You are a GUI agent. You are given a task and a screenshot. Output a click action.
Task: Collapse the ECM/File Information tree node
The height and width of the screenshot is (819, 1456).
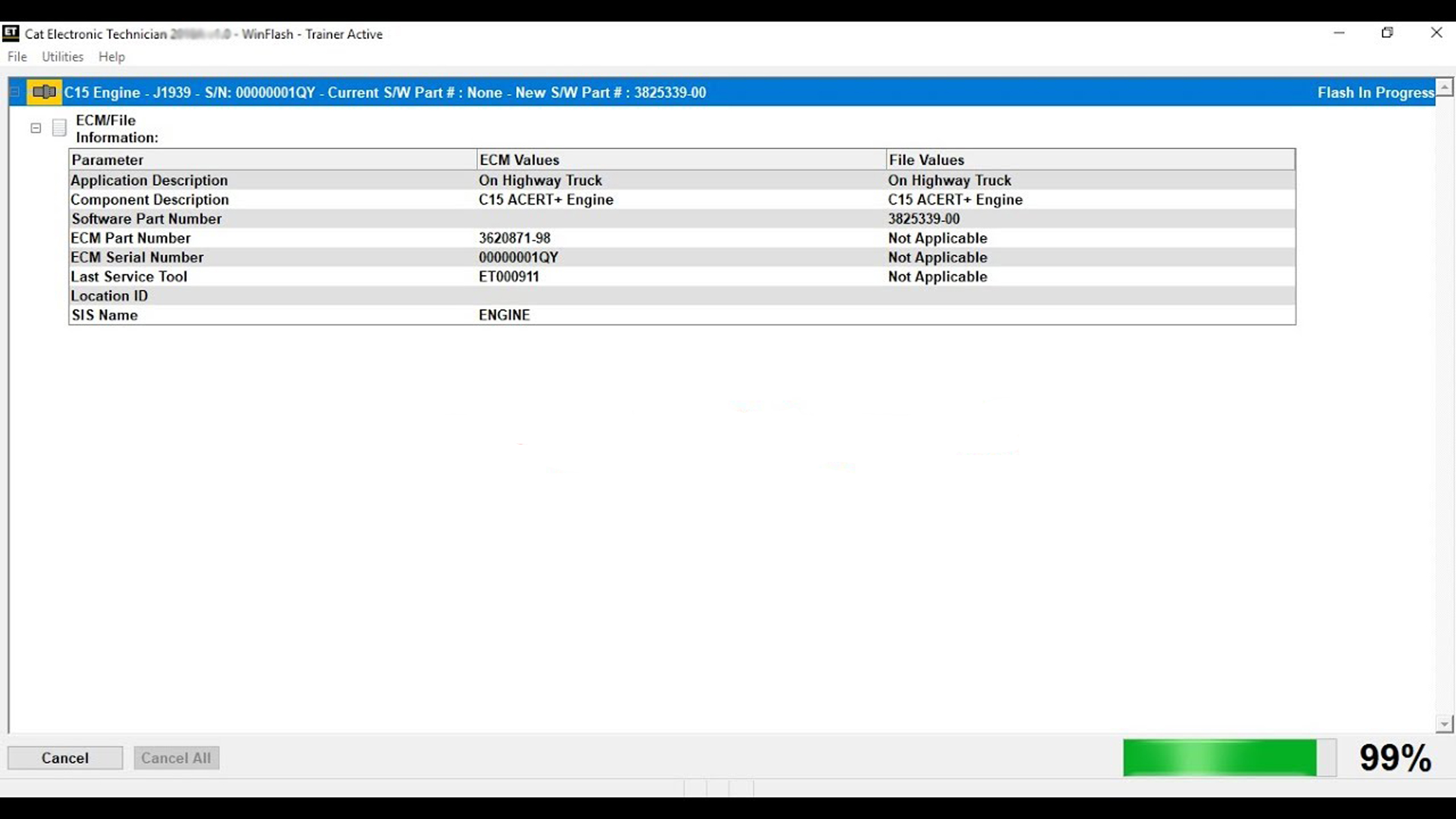(x=36, y=128)
